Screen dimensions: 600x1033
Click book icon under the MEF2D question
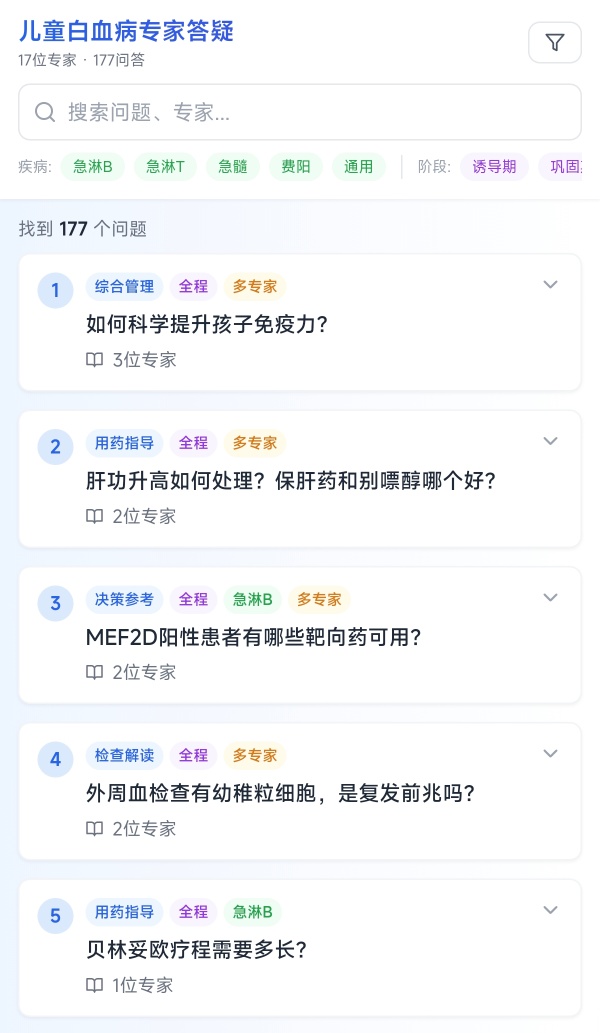[x=95, y=672]
